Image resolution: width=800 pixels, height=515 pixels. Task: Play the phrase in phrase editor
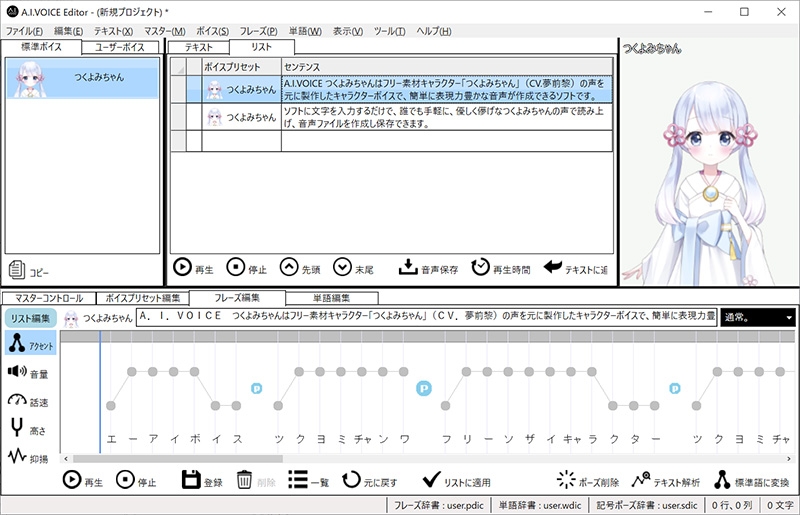point(83,481)
